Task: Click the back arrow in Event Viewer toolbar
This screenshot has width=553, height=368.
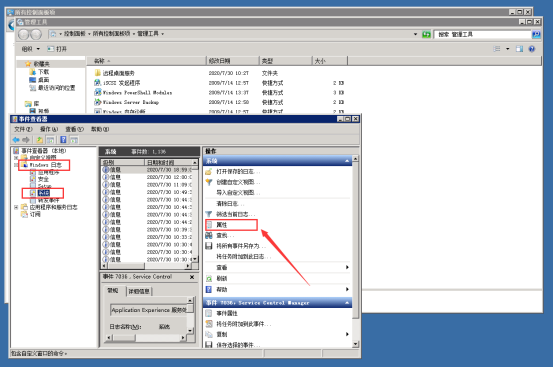Action: pyautogui.click(x=16, y=140)
